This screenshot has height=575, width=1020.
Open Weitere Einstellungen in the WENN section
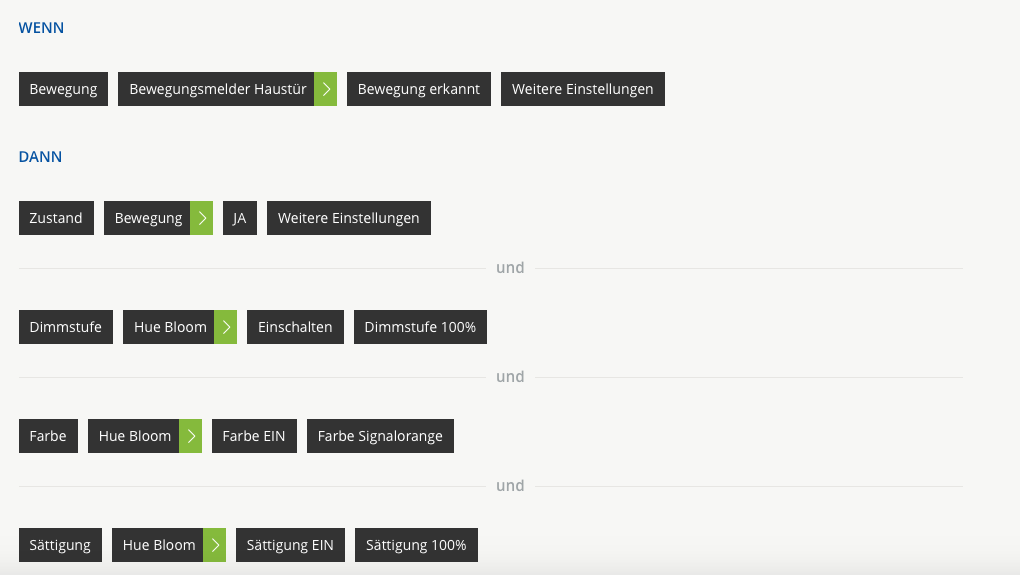point(582,89)
